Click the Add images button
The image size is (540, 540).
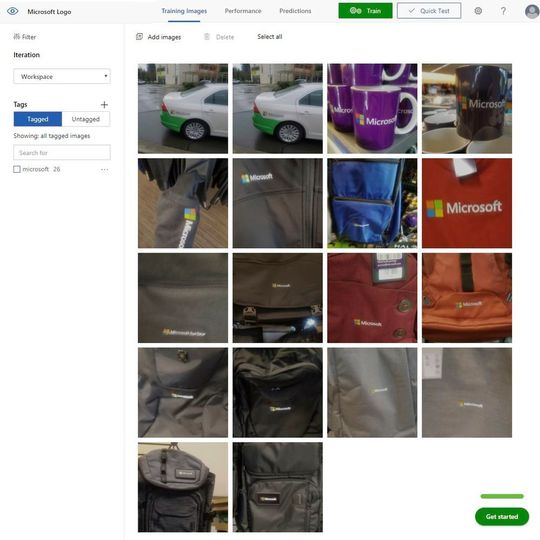[158, 37]
